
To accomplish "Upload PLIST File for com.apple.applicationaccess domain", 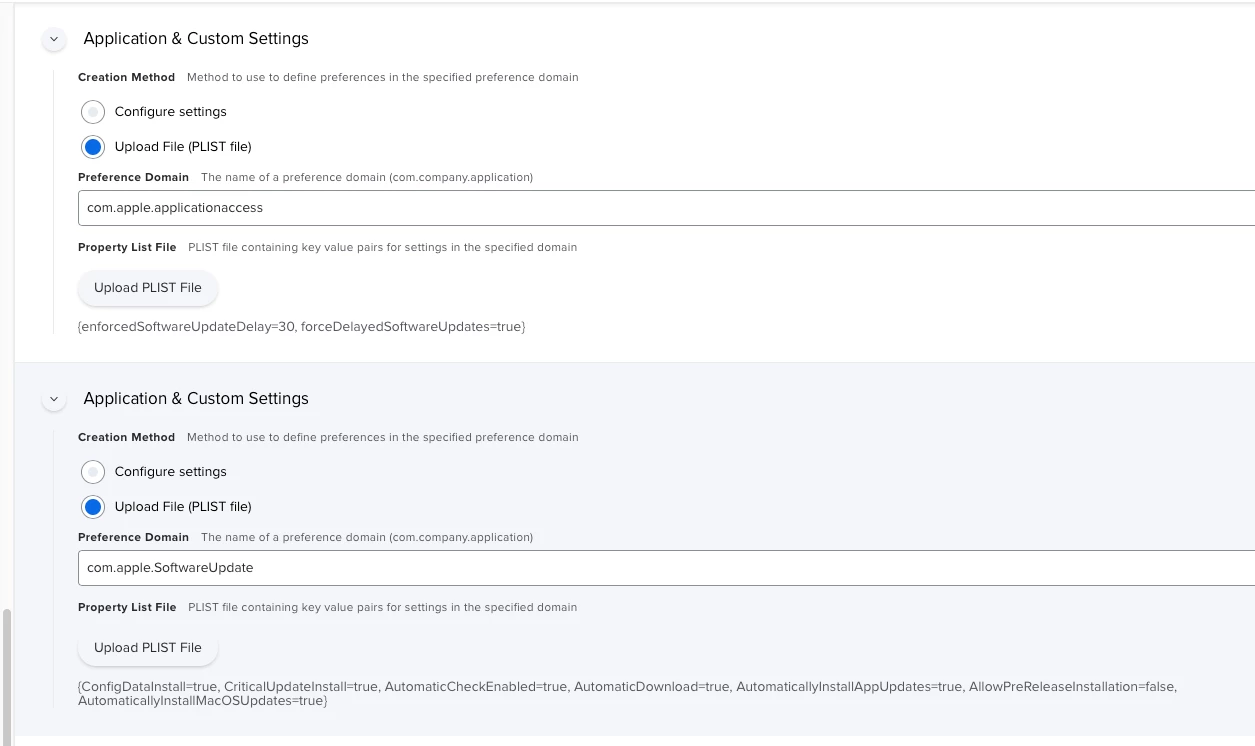I will point(148,288).
